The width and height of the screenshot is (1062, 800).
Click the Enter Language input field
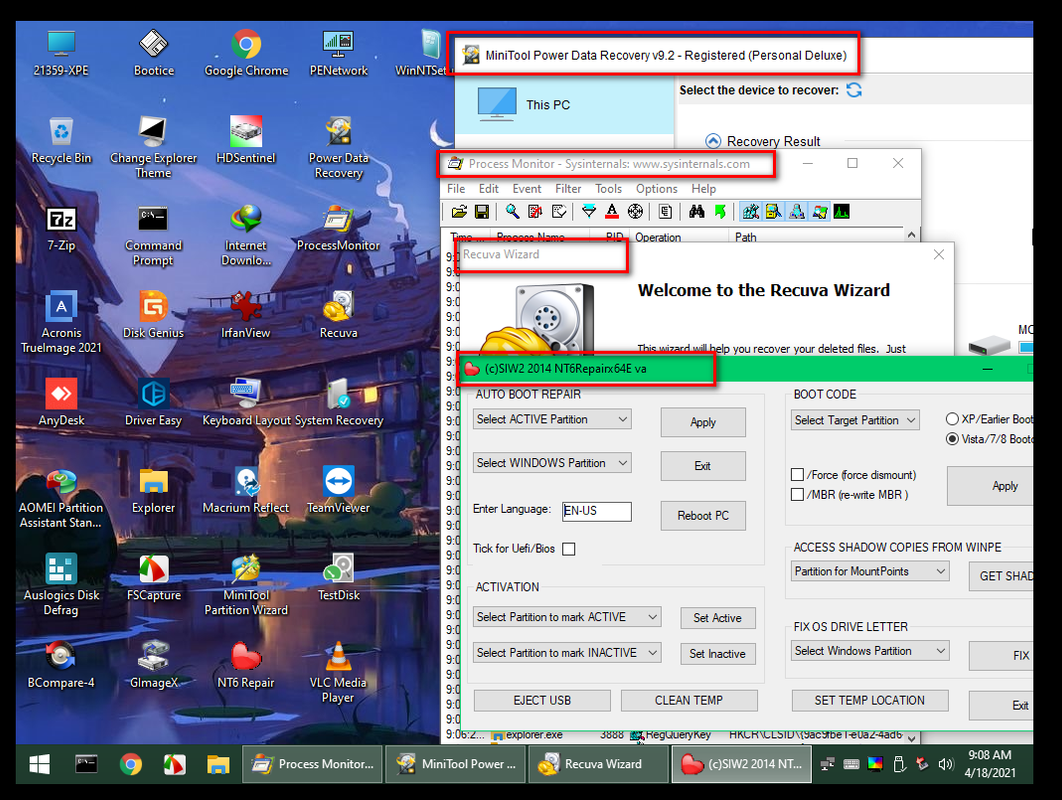click(597, 511)
